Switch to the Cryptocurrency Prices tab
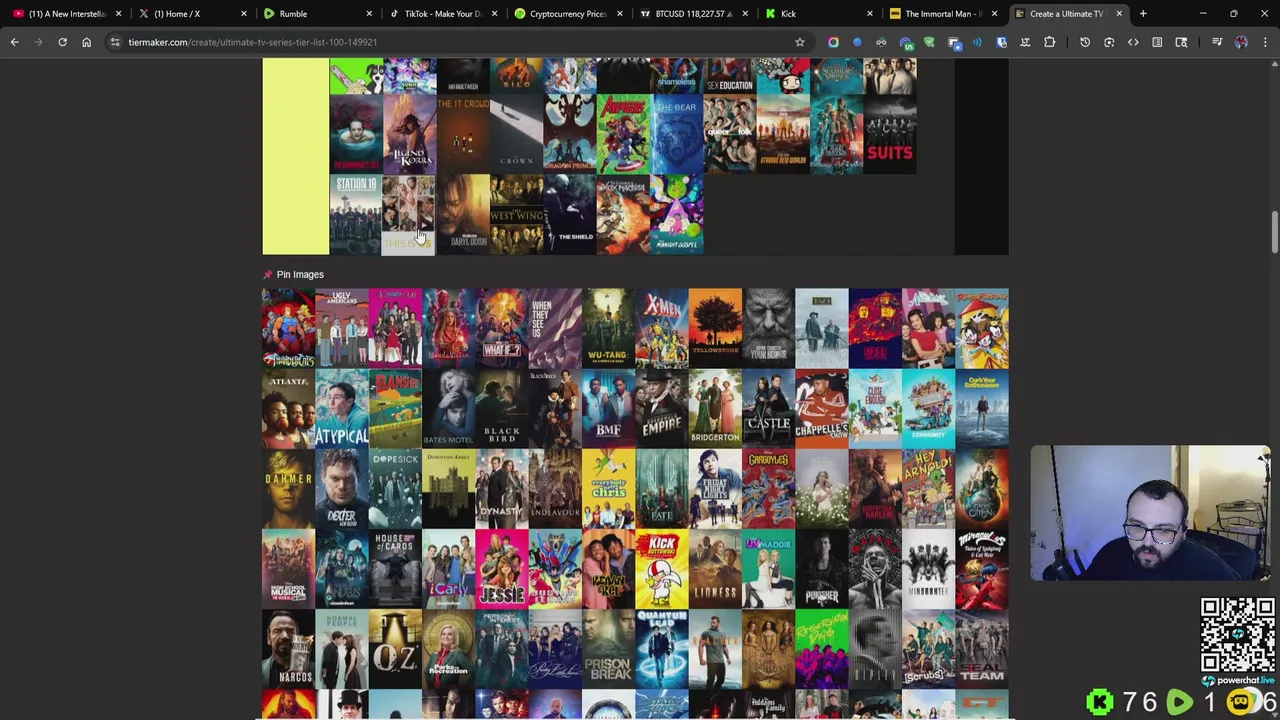The image size is (1280, 720). (x=566, y=14)
